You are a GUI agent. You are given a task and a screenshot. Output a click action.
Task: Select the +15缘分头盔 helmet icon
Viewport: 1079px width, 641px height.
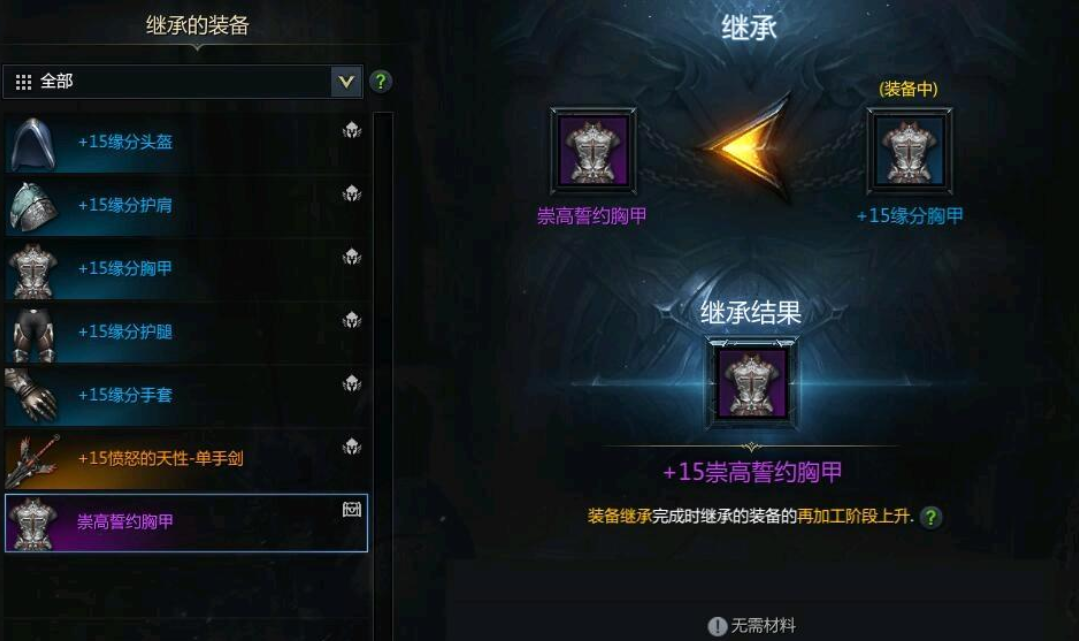pos(33,143)
